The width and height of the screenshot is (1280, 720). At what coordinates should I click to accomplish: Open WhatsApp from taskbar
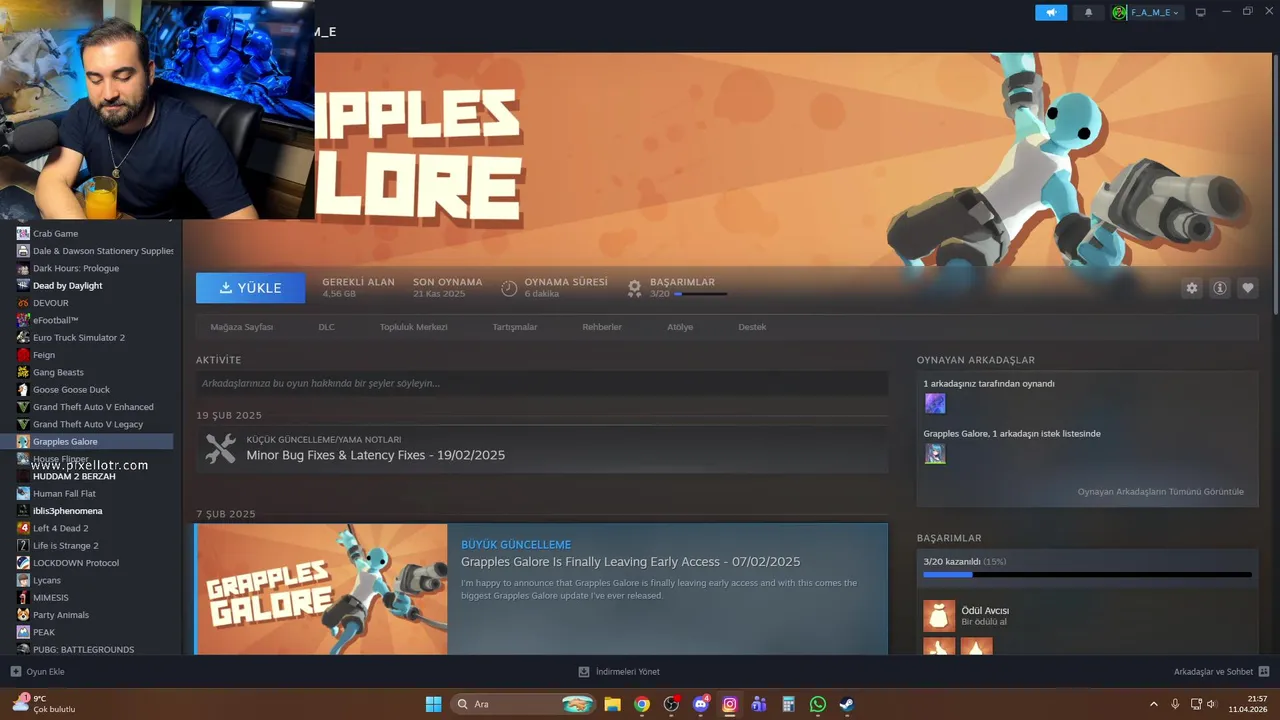pyautogui.click(x=818, y=704)
